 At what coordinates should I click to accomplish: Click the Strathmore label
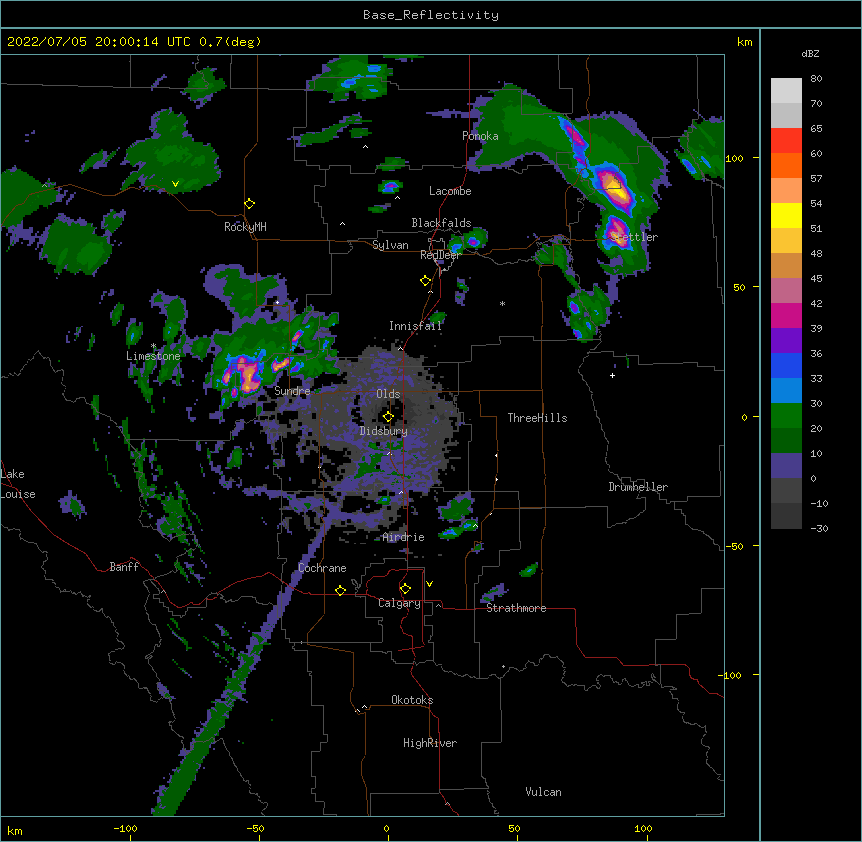[x=516, y=608]
